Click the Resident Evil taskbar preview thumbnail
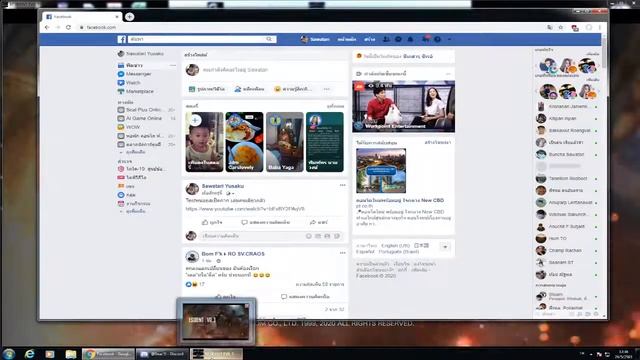This screenshot has height=360, width=640. pyautogui.click(x=216, y=322)
